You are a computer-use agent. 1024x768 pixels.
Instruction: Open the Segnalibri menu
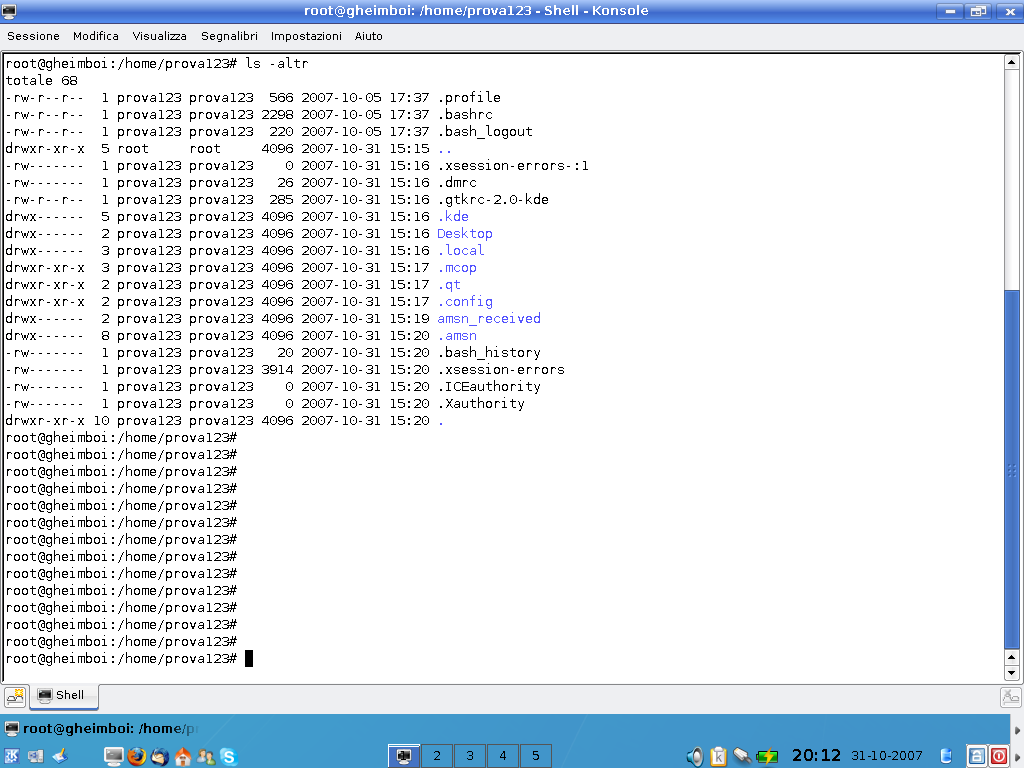pos(229,36)
